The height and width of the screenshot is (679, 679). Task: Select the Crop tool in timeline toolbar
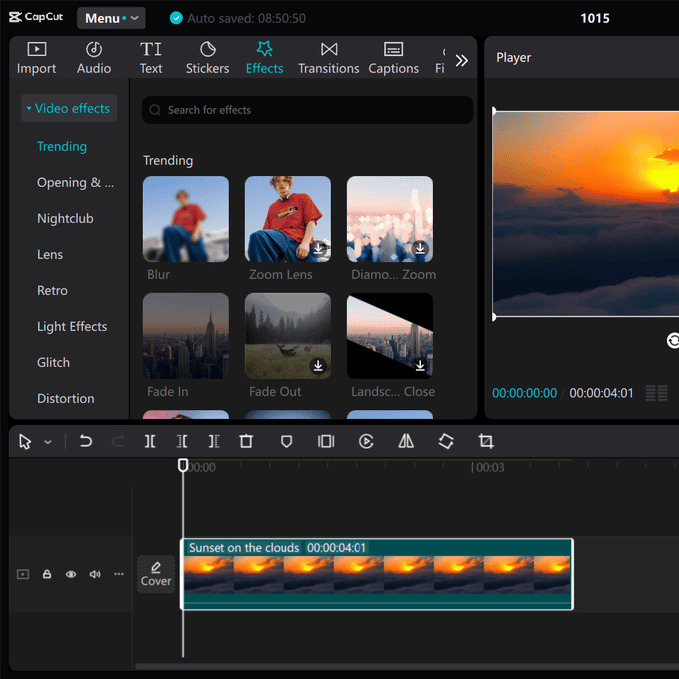(486, 441)
